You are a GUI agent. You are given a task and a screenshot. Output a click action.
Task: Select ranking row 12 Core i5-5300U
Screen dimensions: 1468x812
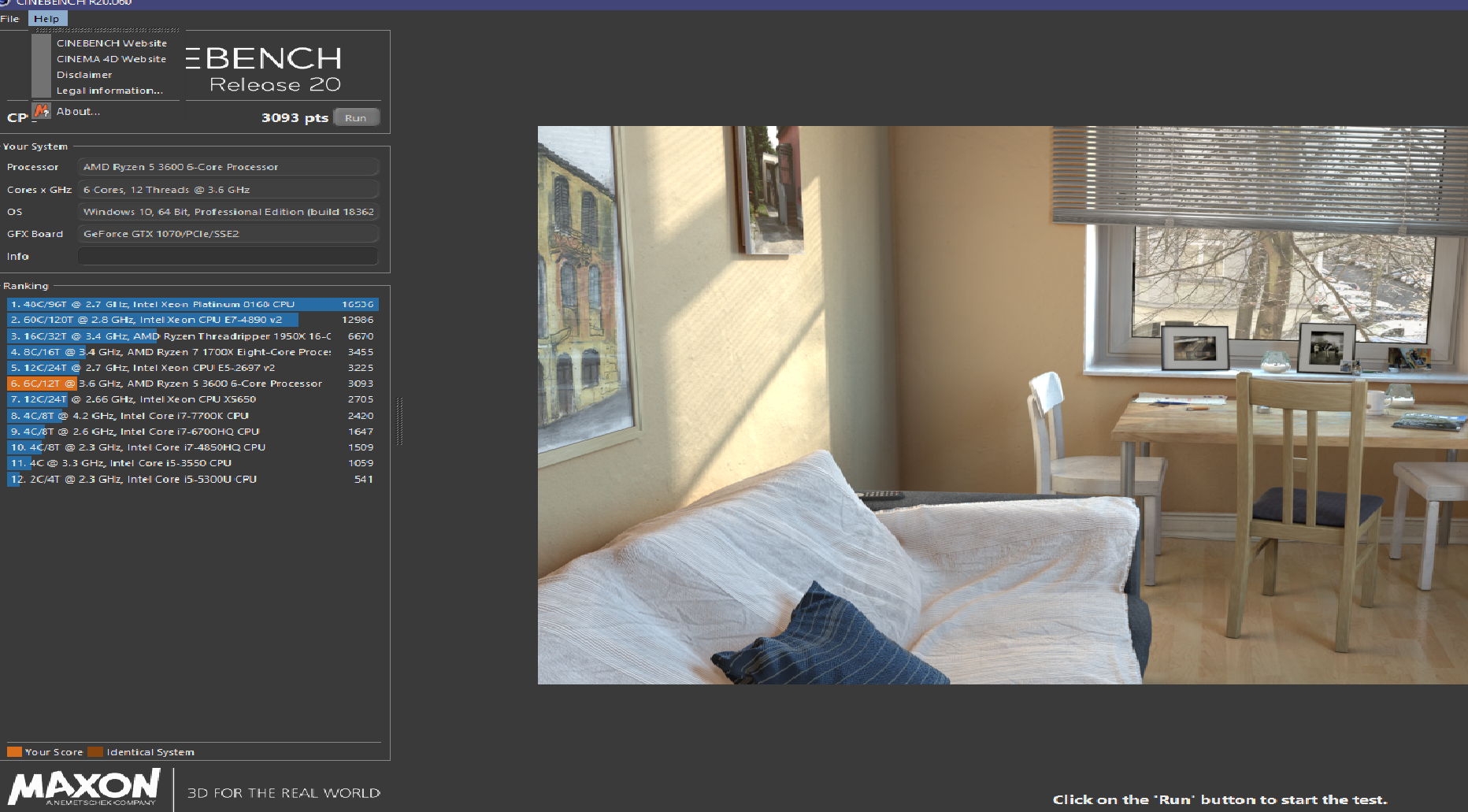click(x=193, y=479)
